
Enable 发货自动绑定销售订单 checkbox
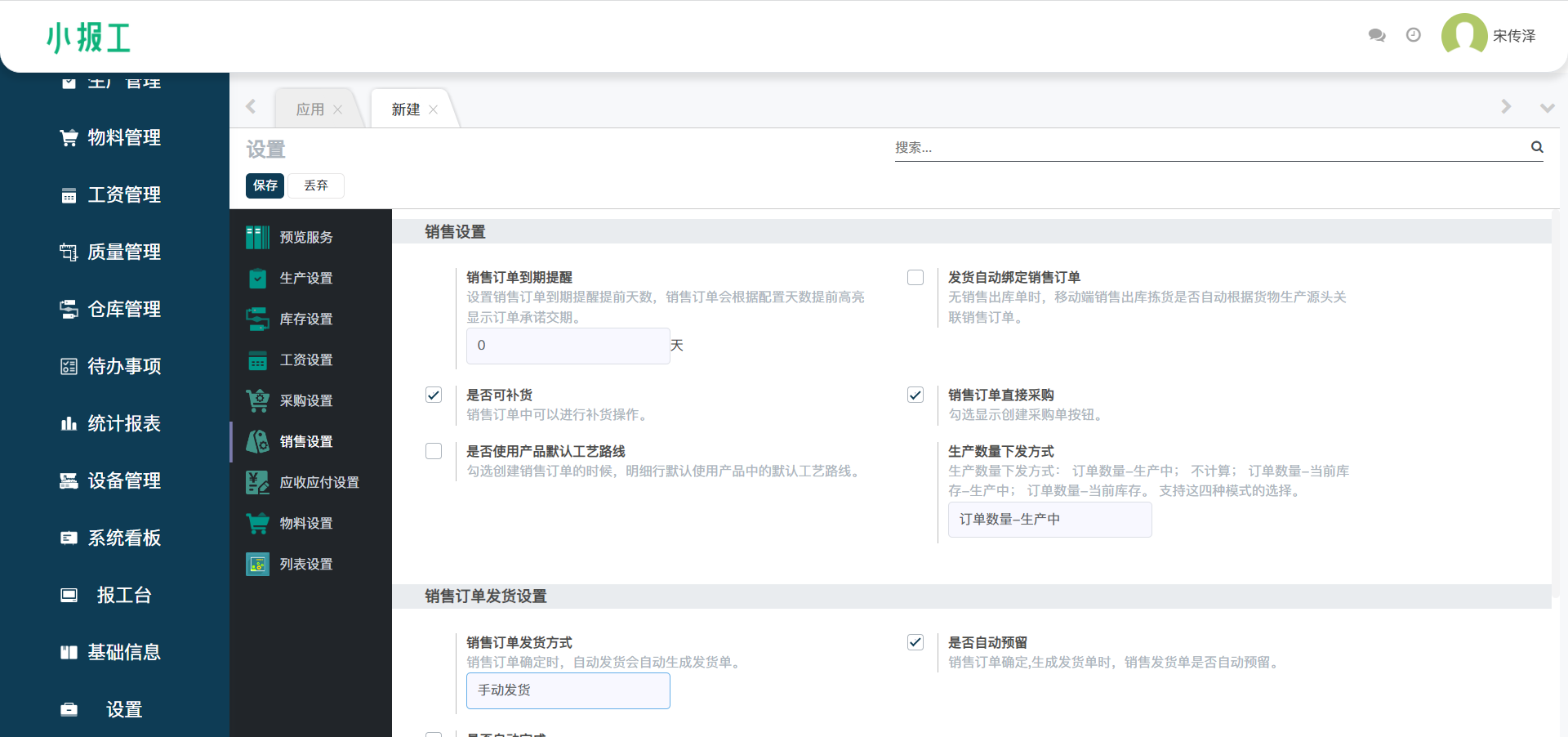tap(915, 278)
